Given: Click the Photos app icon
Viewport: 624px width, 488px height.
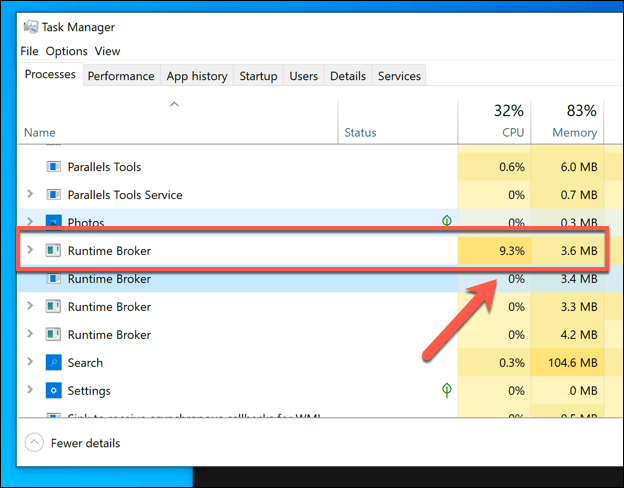Looking at the screenshot, I should tap(53, 221).
